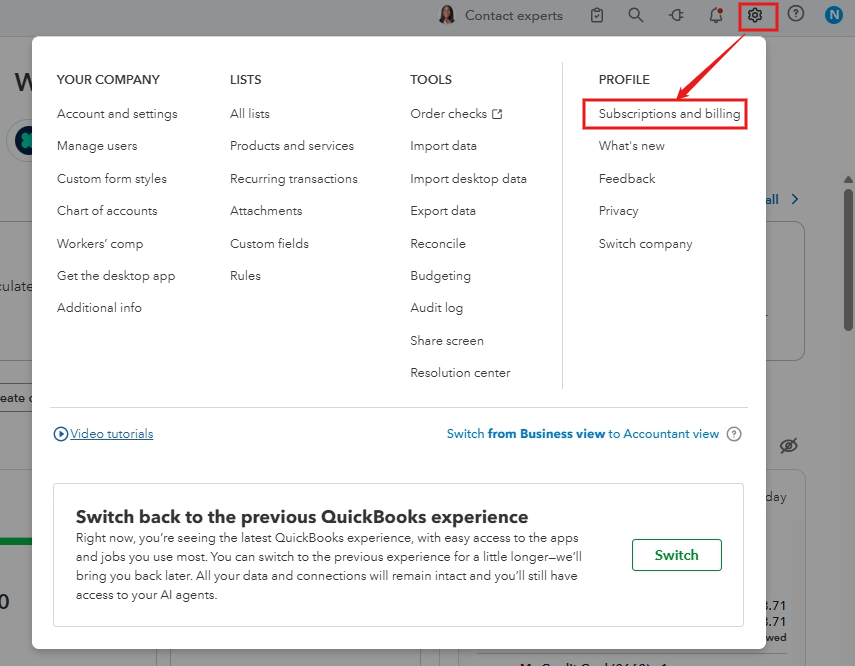The image size is (855, 666).
Task: Click the search magnifier icon
Action: [636, 15]
